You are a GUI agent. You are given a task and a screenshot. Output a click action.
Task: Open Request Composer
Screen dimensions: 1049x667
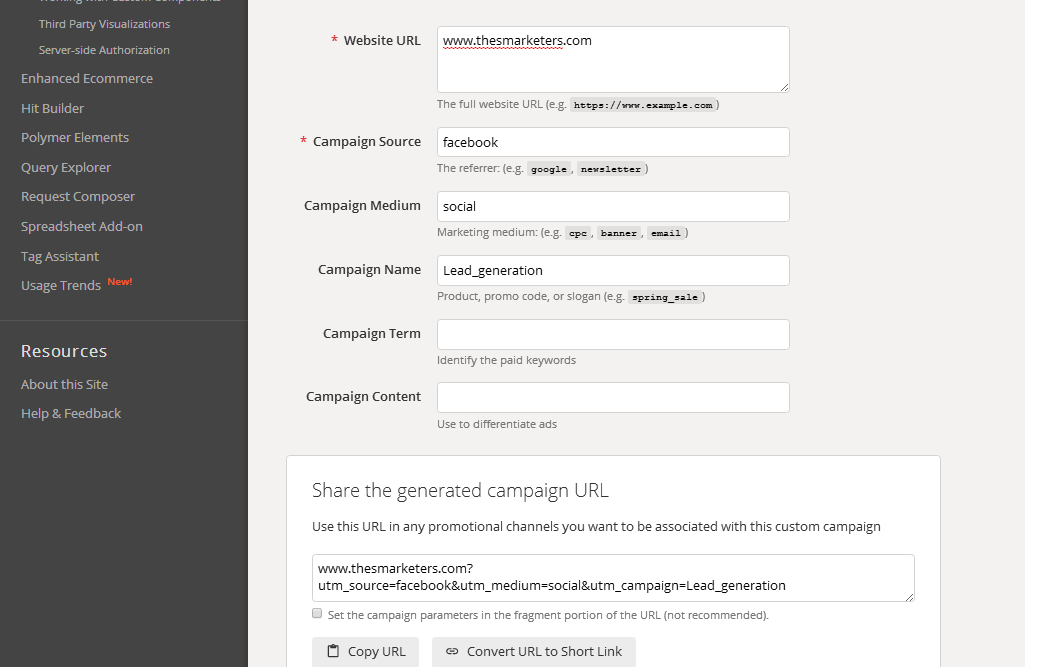(x=78, y=197)
